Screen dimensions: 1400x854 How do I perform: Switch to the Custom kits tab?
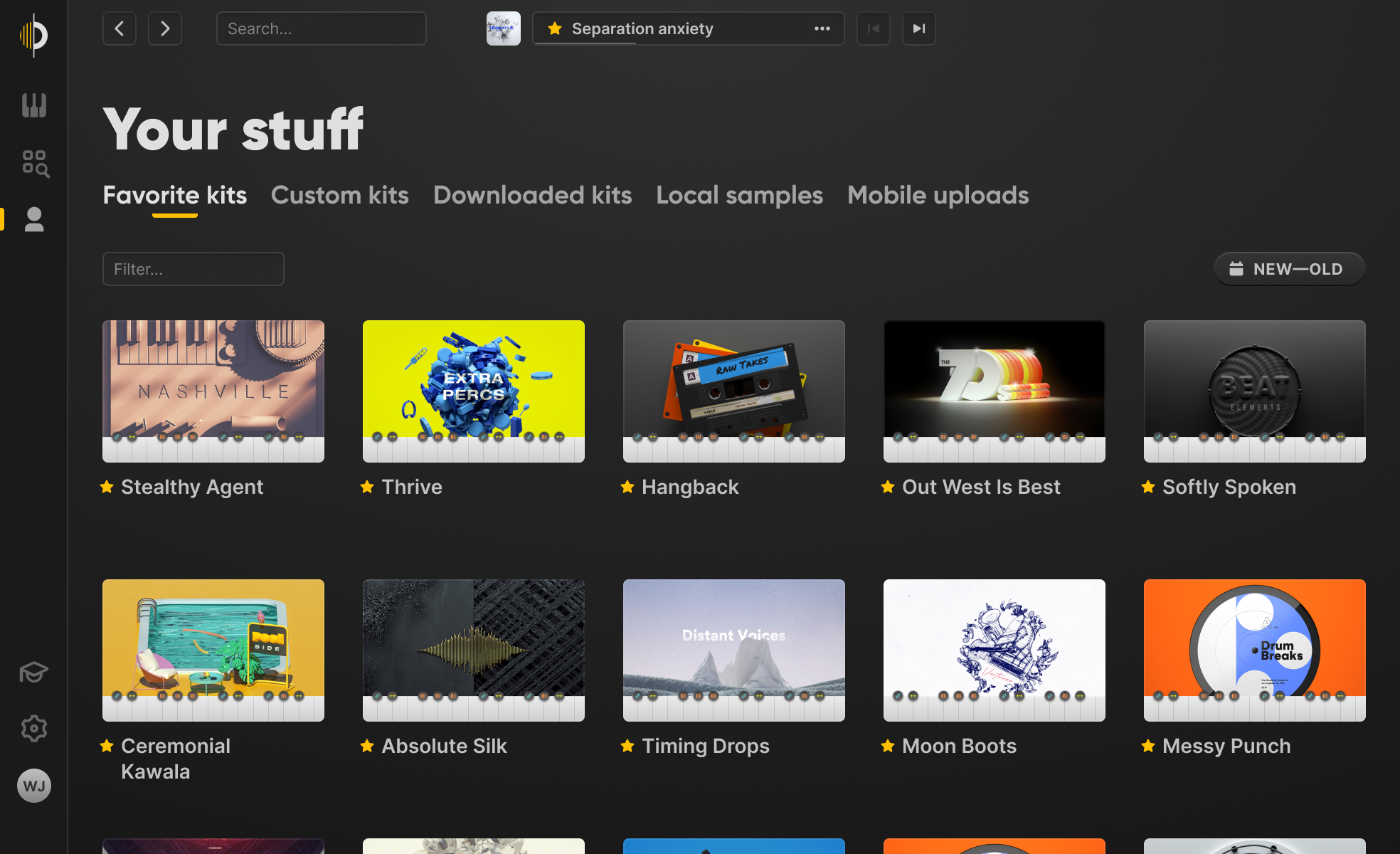click(340, 195)
